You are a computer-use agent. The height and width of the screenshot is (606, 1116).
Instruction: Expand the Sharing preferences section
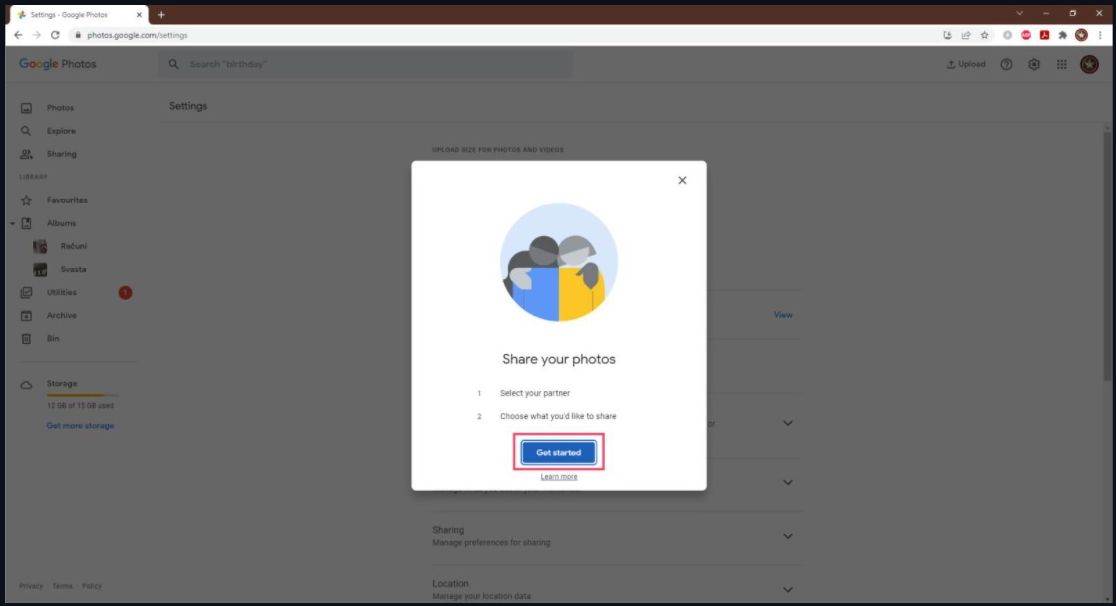pyautogui.click(x=787, y=535)
